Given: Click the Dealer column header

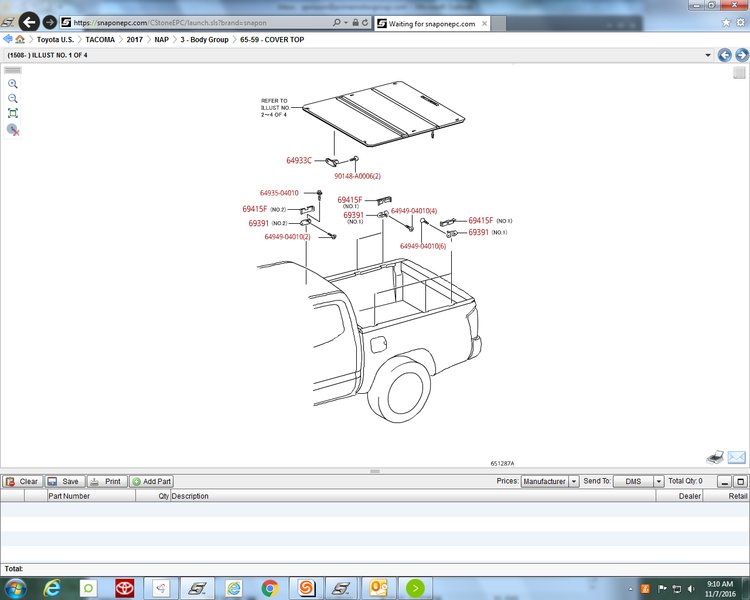Looking at the screenshot, I should point(679,496).
